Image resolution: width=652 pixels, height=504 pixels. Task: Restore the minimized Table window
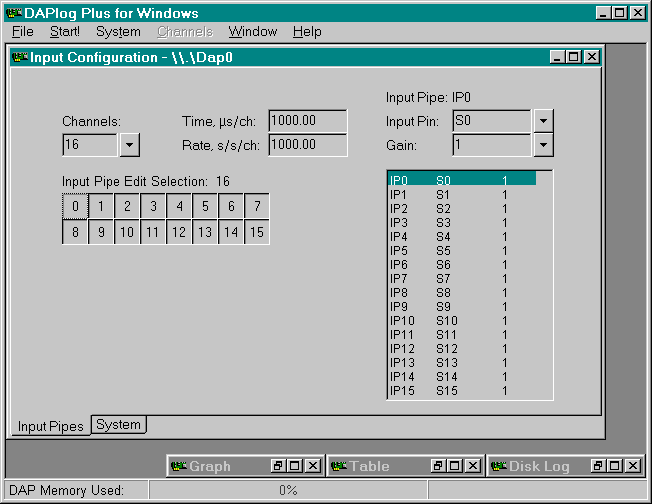[x=437, y=466]
